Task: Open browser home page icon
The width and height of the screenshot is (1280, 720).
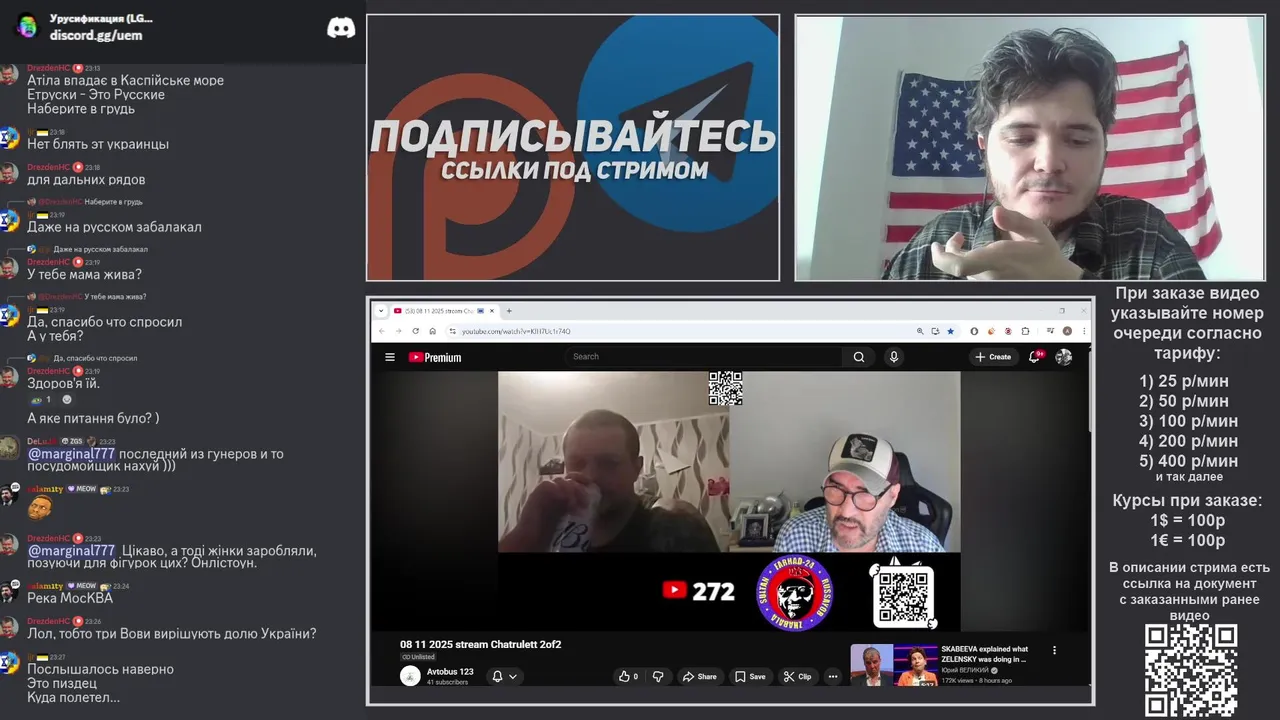Action: [432, 331]
